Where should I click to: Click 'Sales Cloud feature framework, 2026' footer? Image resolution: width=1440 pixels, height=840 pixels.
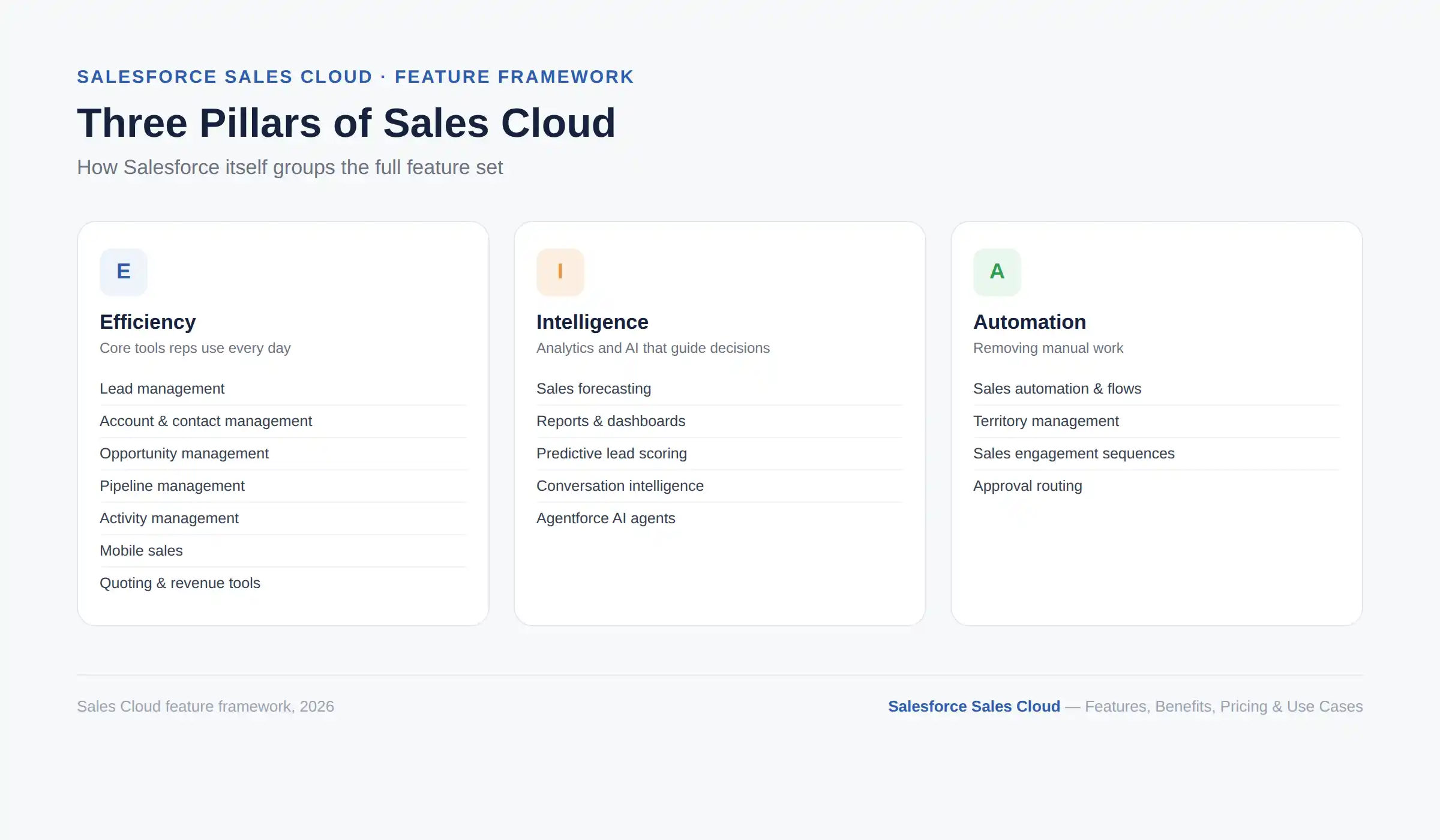tap(205, 706)
